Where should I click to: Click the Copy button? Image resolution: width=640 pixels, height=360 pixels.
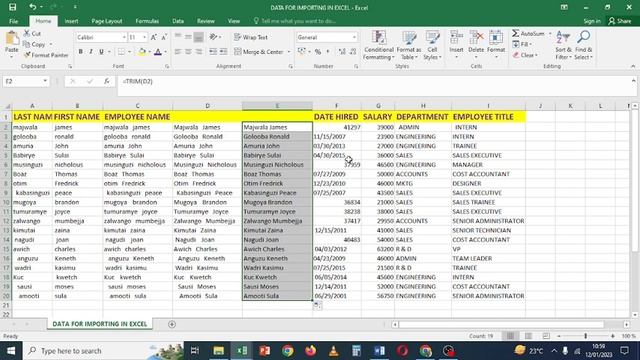[x=35, y=44]
